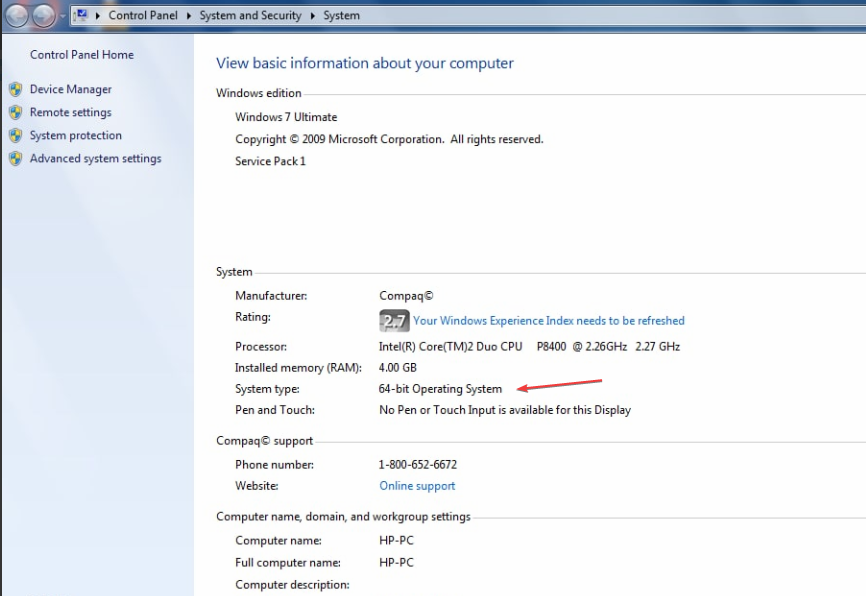Expand arrow after System and Security
This screenshot has height=596, width=866.
(313, 15)
